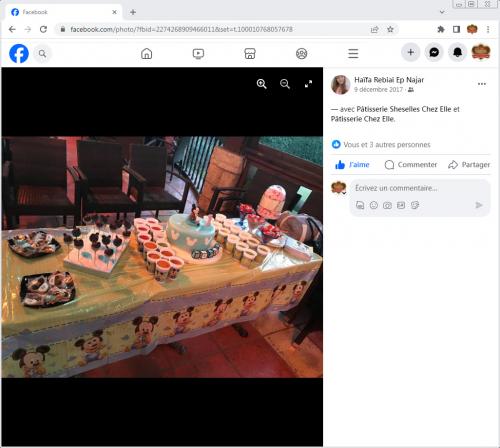Open the Pâtisserie Chez Elle link
This screenshot has width=500, height=448.
coord(362,119)
